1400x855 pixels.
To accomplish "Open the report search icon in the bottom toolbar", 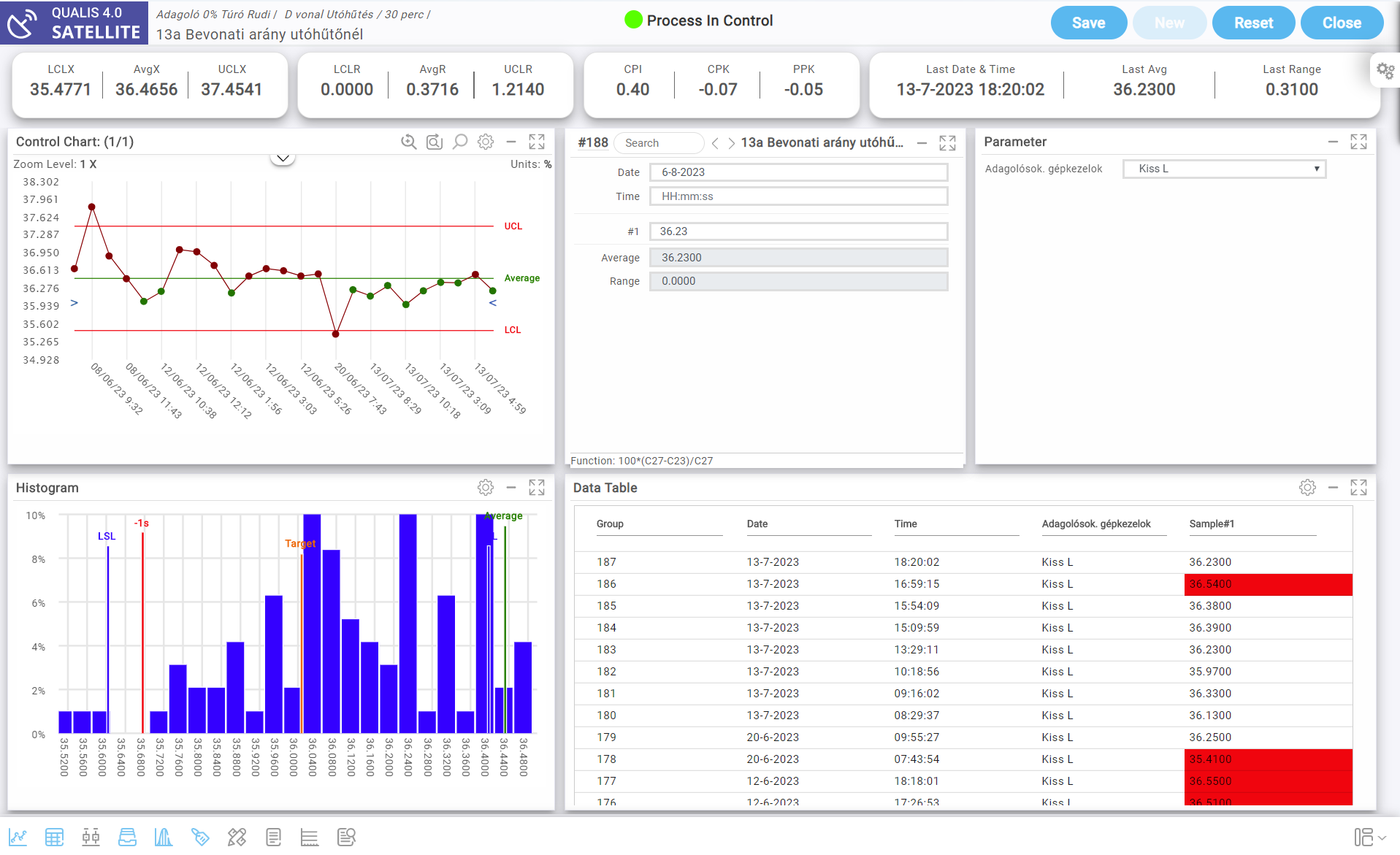I will click(347, 837).
